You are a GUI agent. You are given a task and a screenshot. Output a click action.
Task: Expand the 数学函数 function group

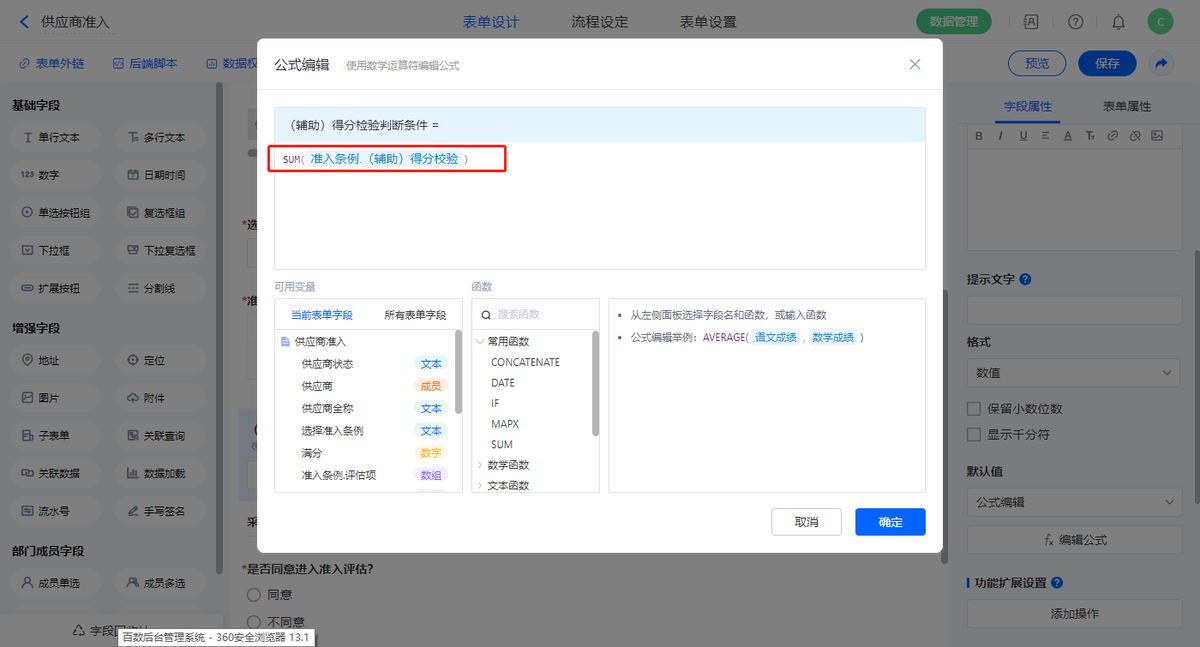[x=480, y=465]
